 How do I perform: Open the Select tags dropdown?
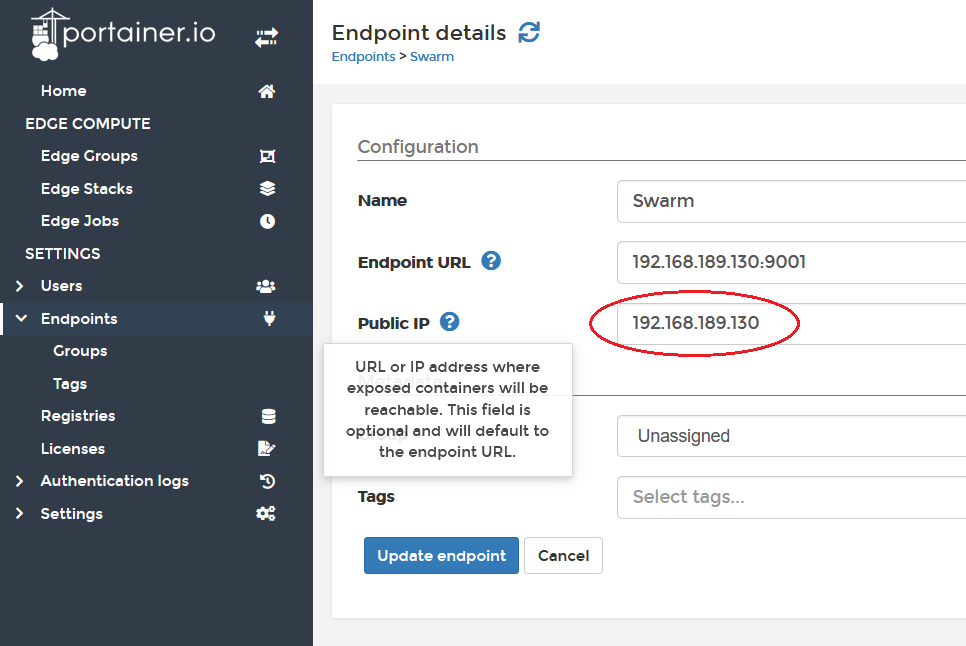pos(790,497)
